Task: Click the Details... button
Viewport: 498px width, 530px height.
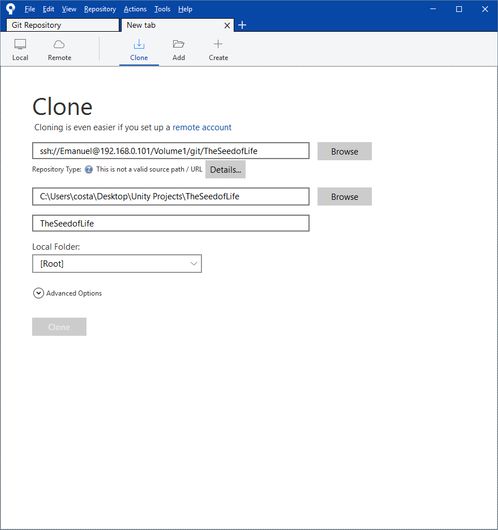Action: (x=226, y=169)
